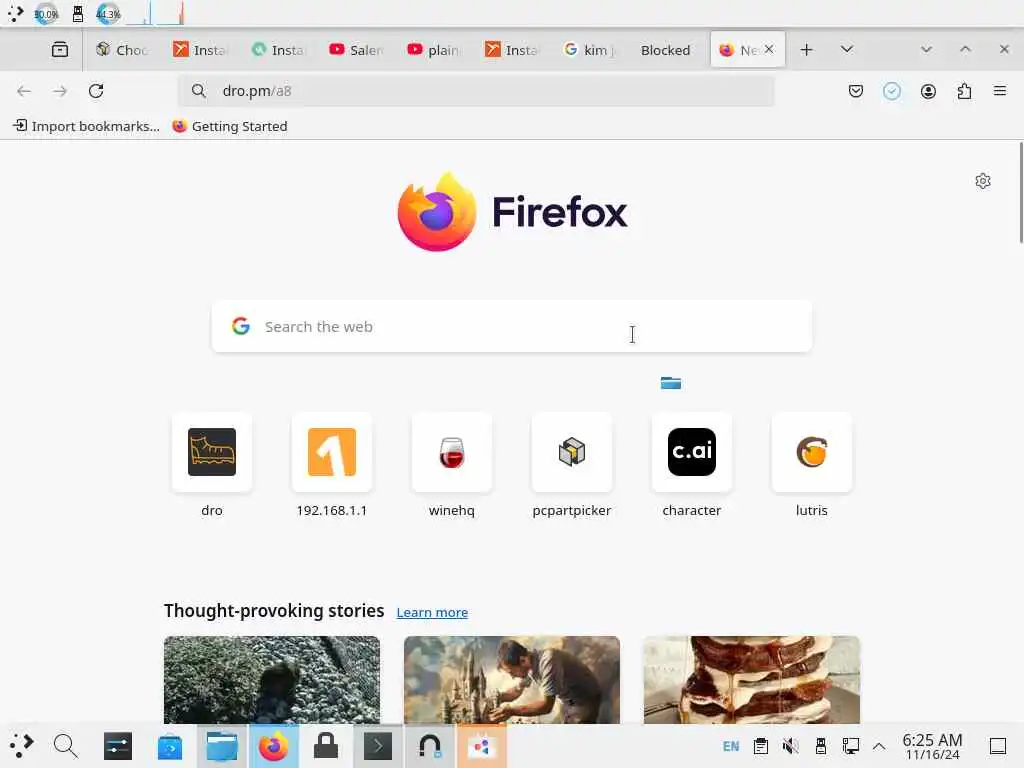Image resolution: width=1024 pixels, height=768 pixels.
Task: Click the orange-highlighted taskbar app icon
Action: [482, 746]
